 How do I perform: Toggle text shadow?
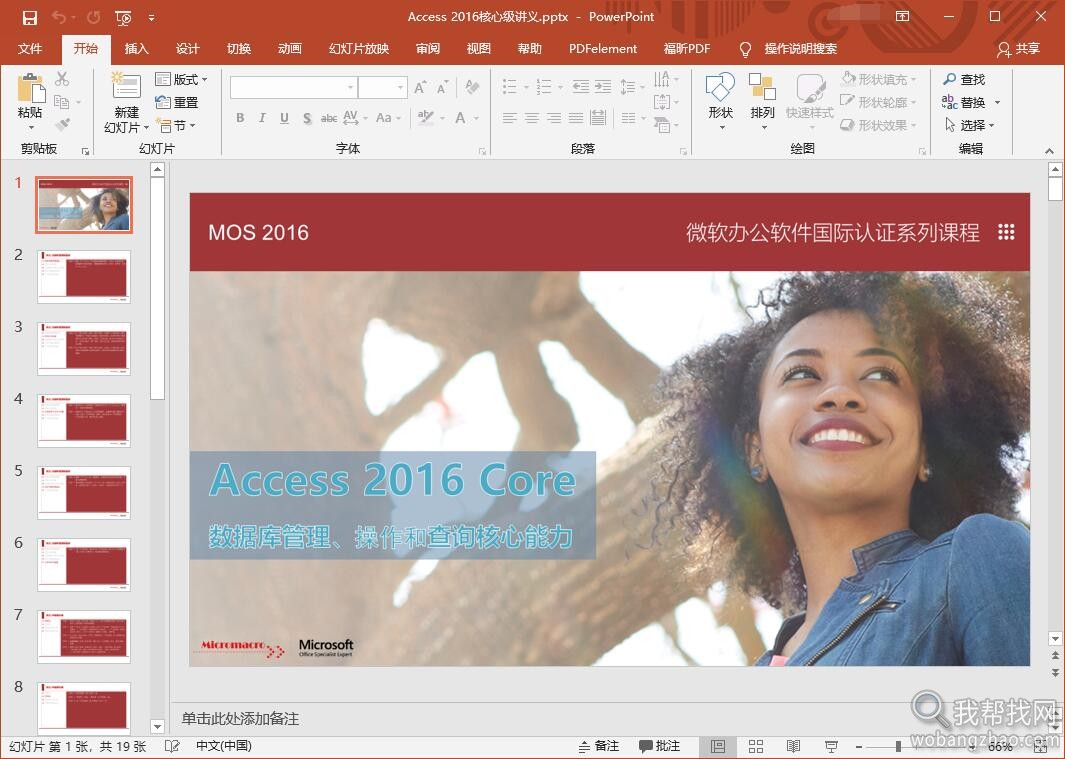pyautogui.click(x=307, y=118)
